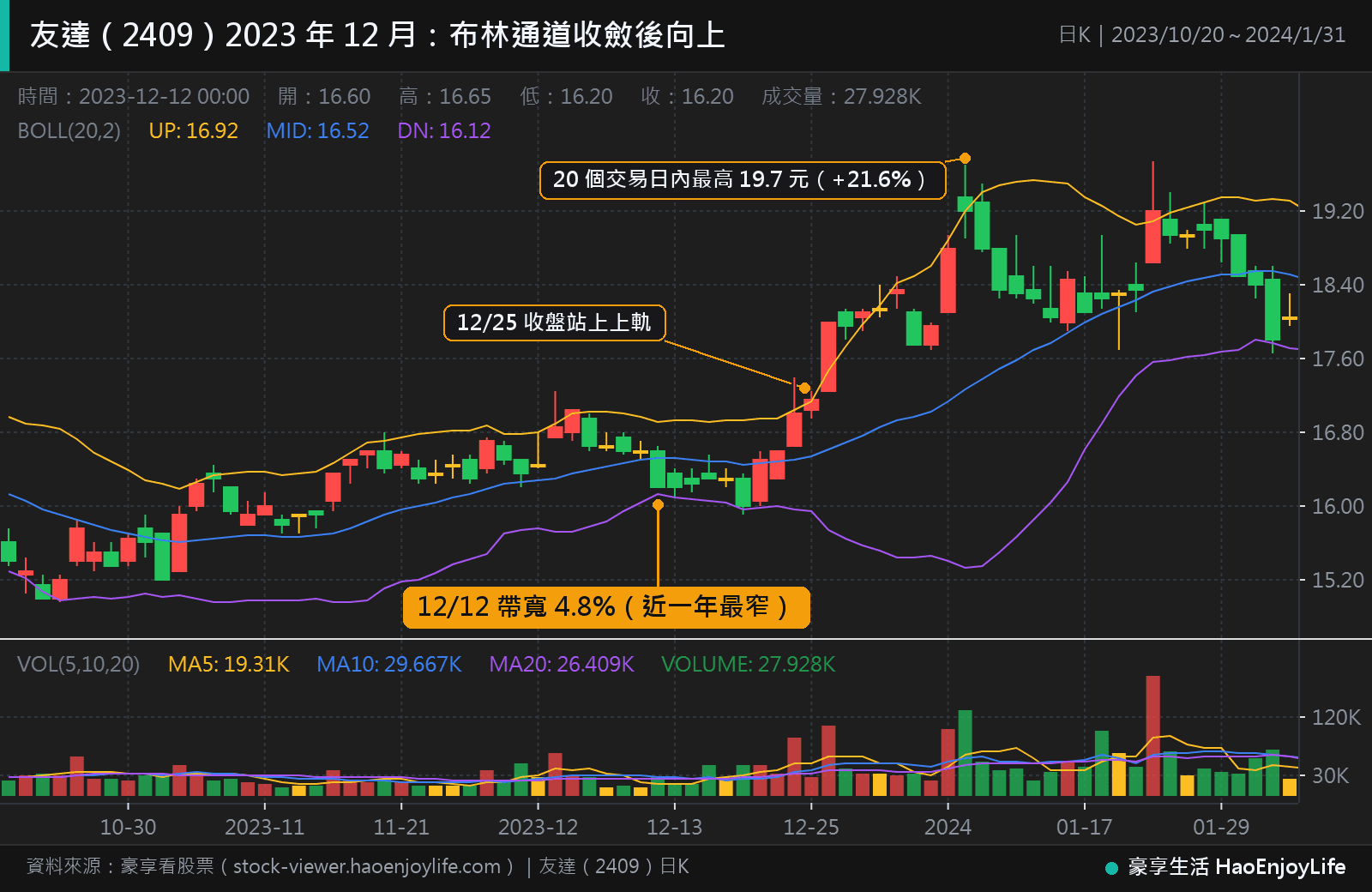Open the source link stock-viewer.haoenjoylife.com
The width and height of the screenshot is (1372, 892).
367,866
